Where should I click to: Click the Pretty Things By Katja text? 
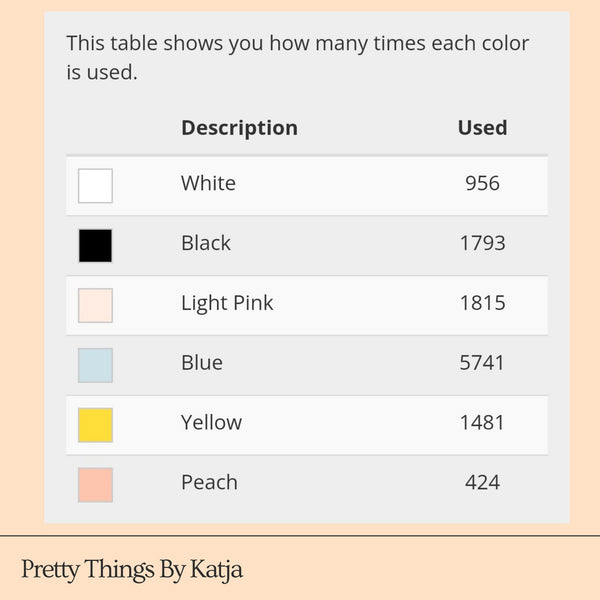[132, 570]
